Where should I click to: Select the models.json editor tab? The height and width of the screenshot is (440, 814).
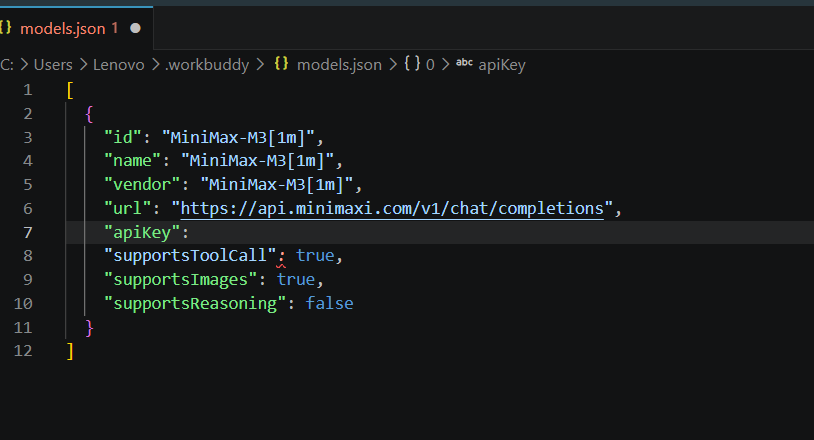tap(76, 28)
